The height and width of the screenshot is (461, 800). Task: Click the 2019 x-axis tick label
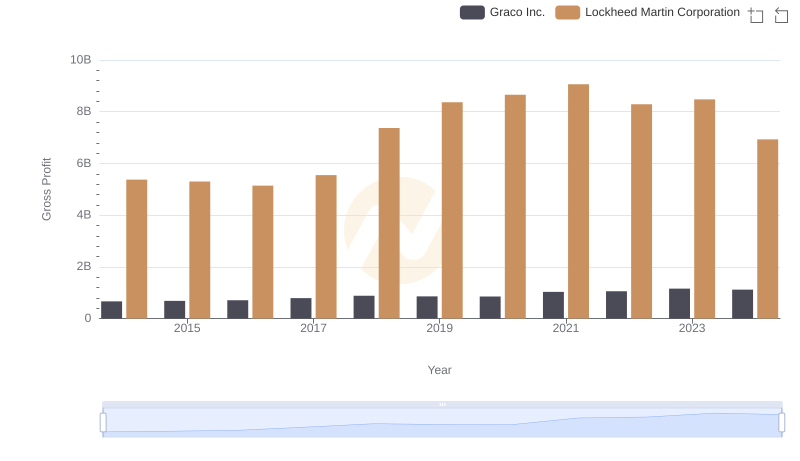[x=439, y=329]
